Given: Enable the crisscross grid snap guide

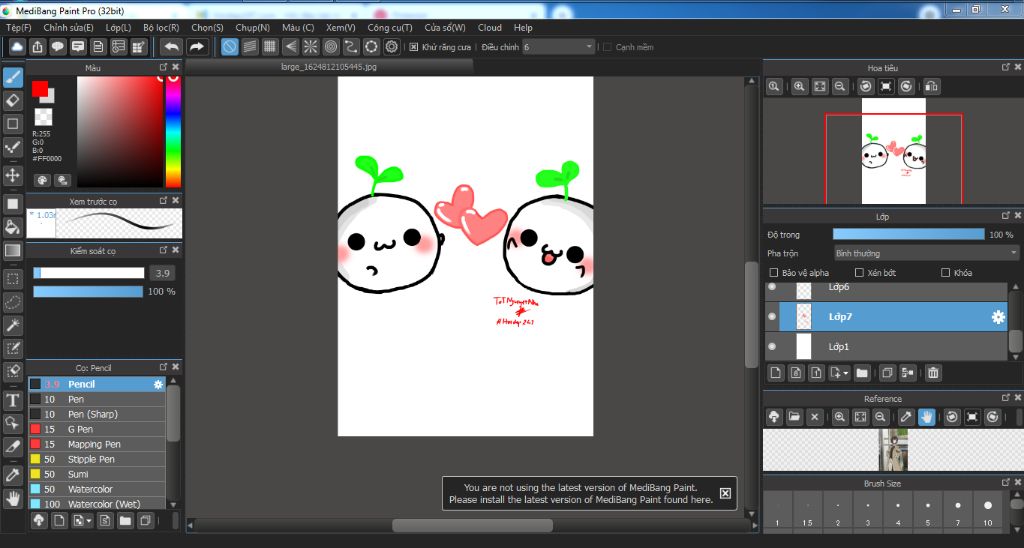Looking at the screenshot, I should [x=270, y=46].
